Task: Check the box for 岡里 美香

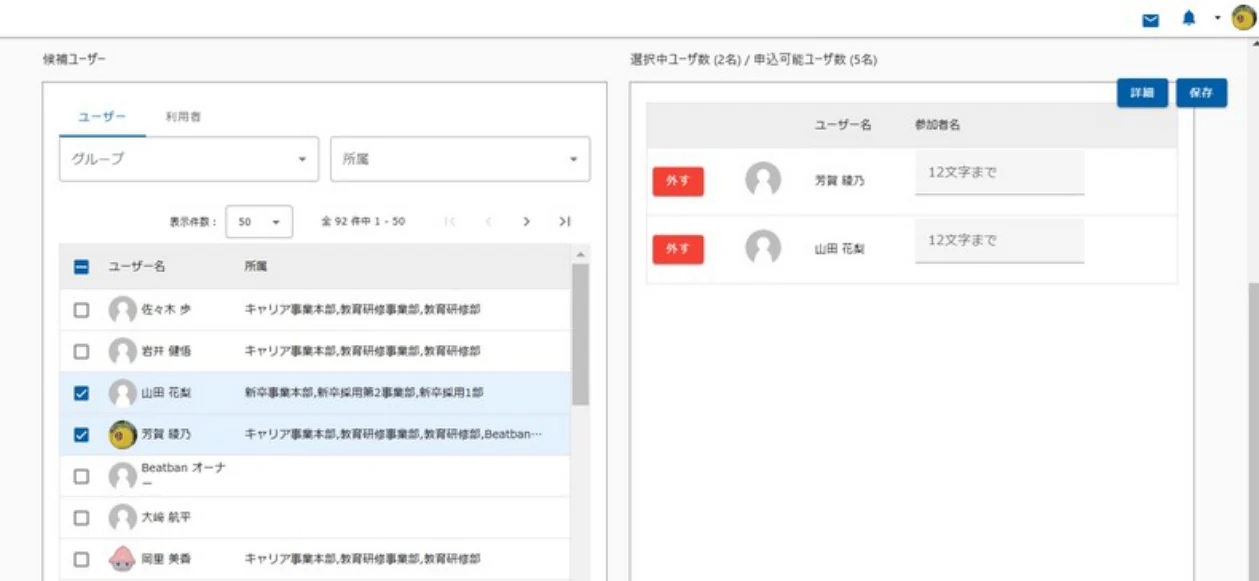Action: tap(82, 560)
